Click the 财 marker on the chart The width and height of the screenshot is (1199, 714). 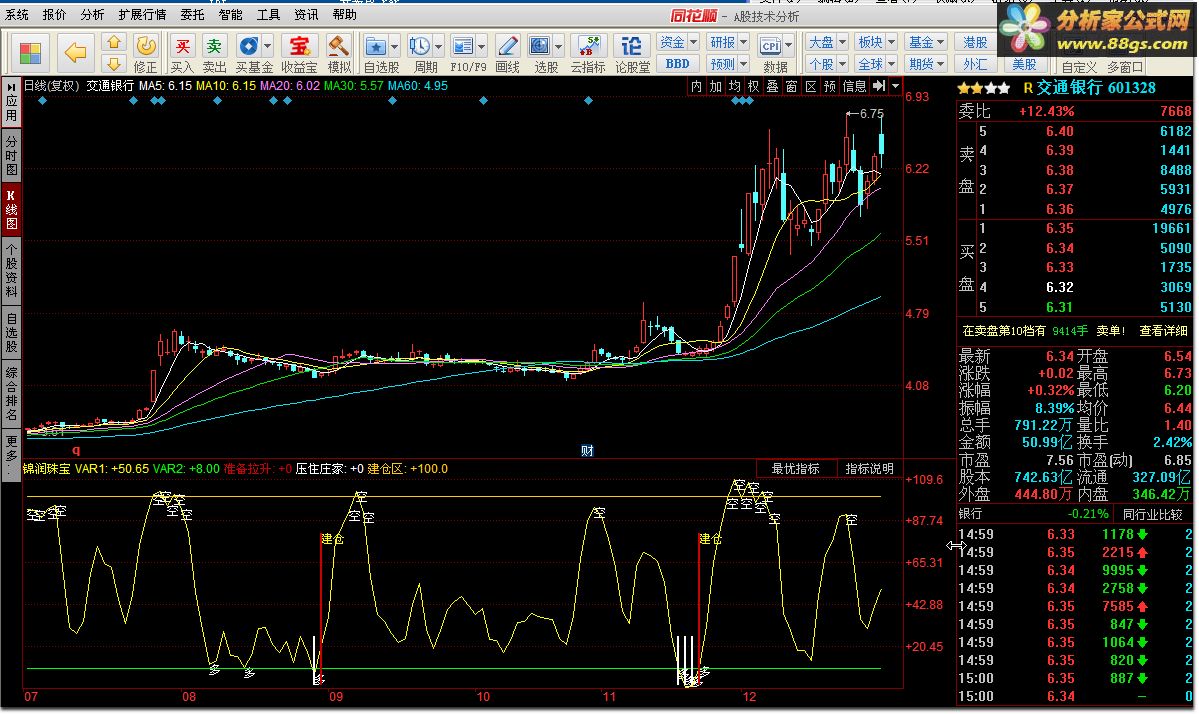coord(587,450)
